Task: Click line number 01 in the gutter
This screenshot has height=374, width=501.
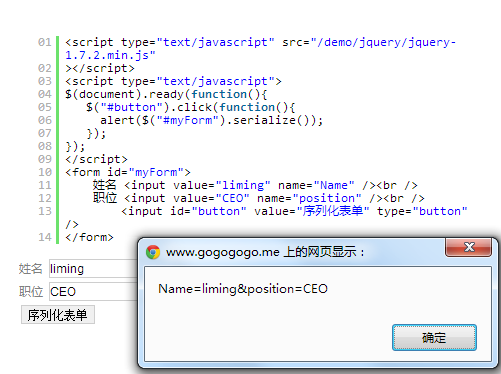Action: point(45,42)
